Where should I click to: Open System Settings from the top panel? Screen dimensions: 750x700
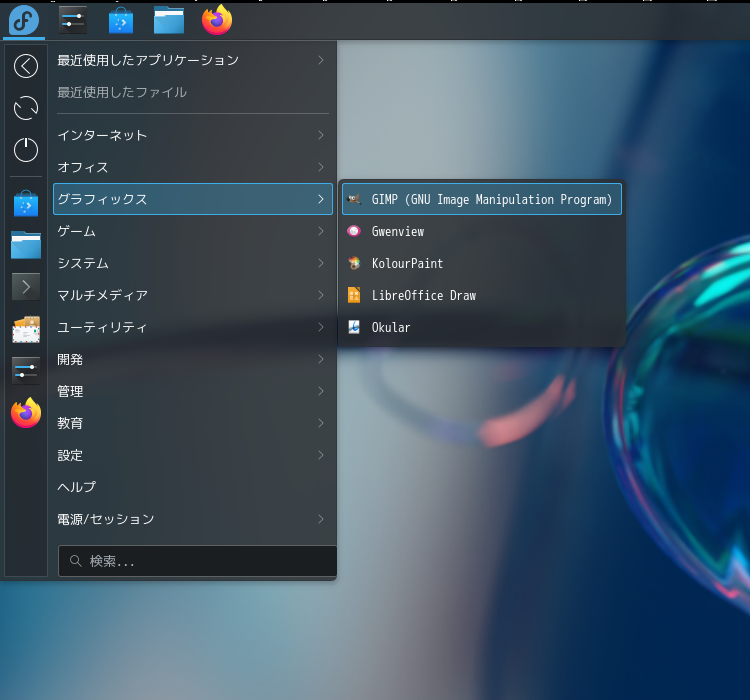pos(73,20)
